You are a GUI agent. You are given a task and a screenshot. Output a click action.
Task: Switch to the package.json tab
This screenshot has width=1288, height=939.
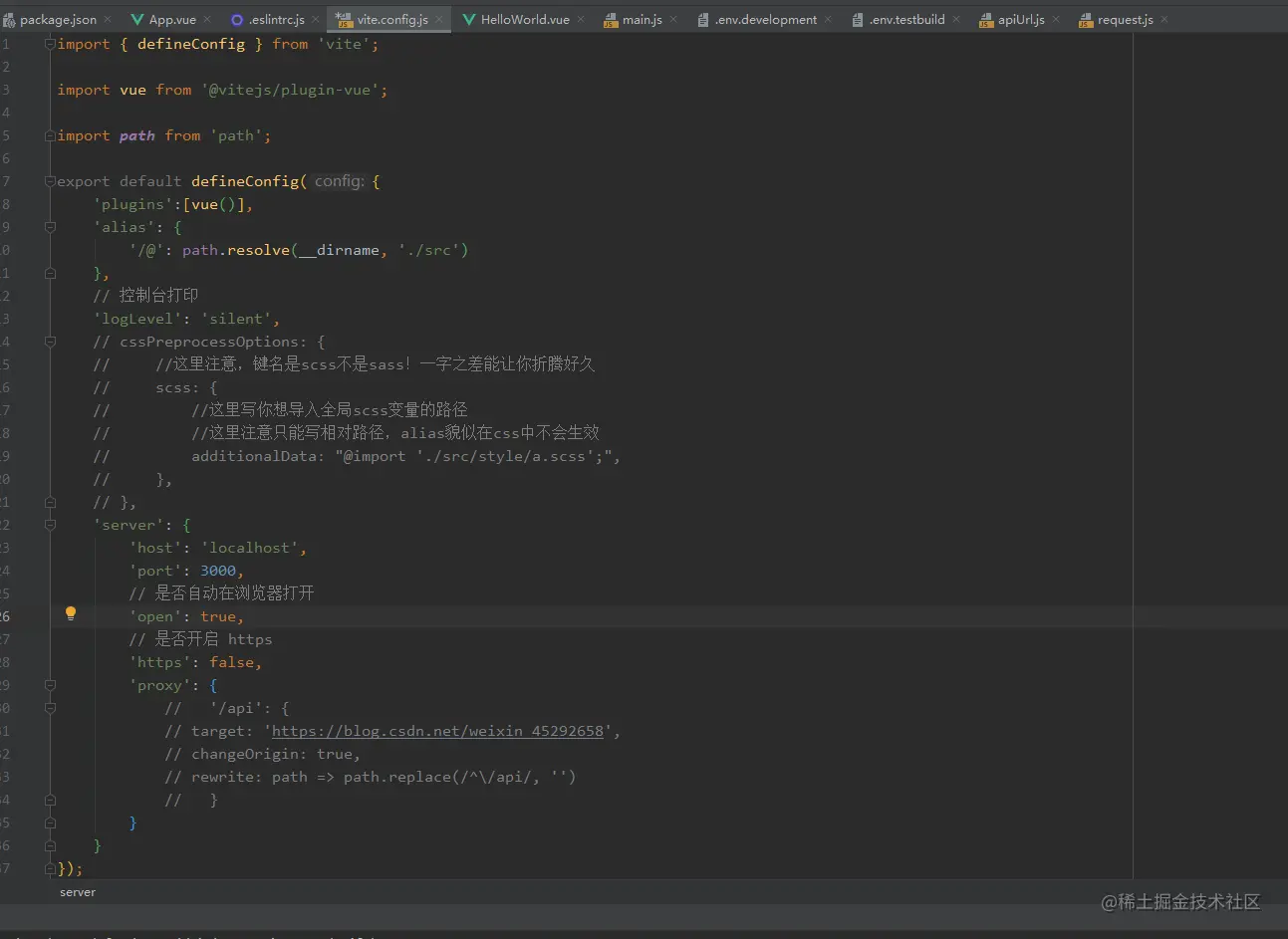57,19
